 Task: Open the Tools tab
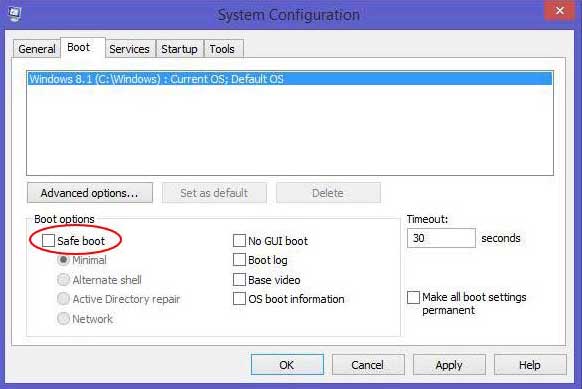coord(223,49)
